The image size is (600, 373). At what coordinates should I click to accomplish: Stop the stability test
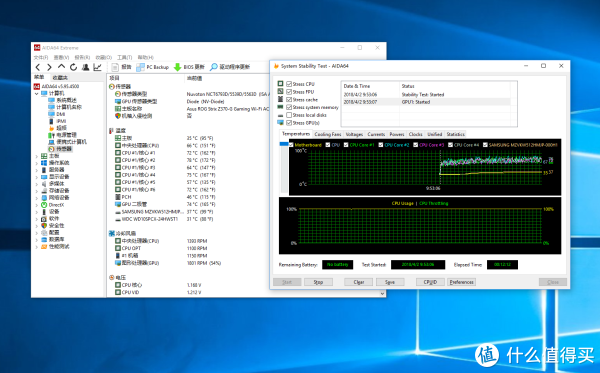click(x=318, y=282)
